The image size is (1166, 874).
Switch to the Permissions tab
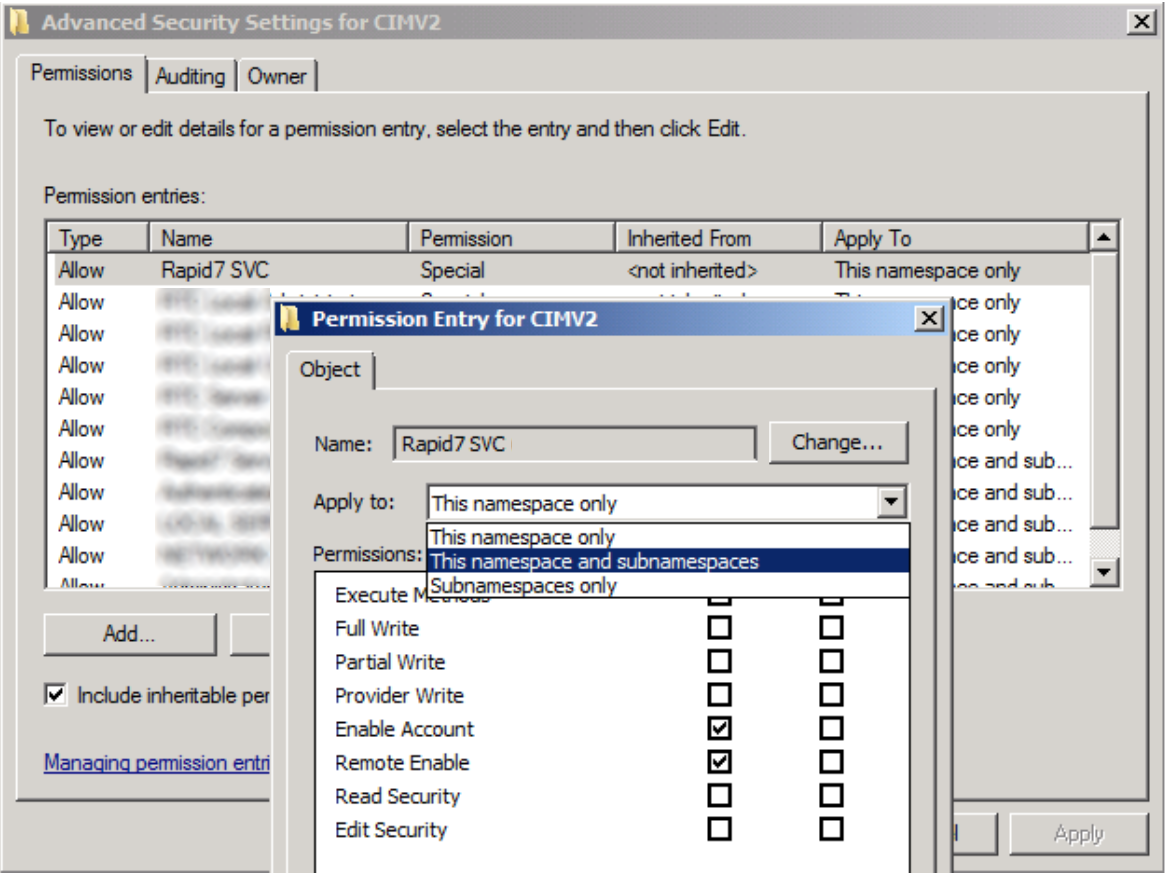point(81,74)
